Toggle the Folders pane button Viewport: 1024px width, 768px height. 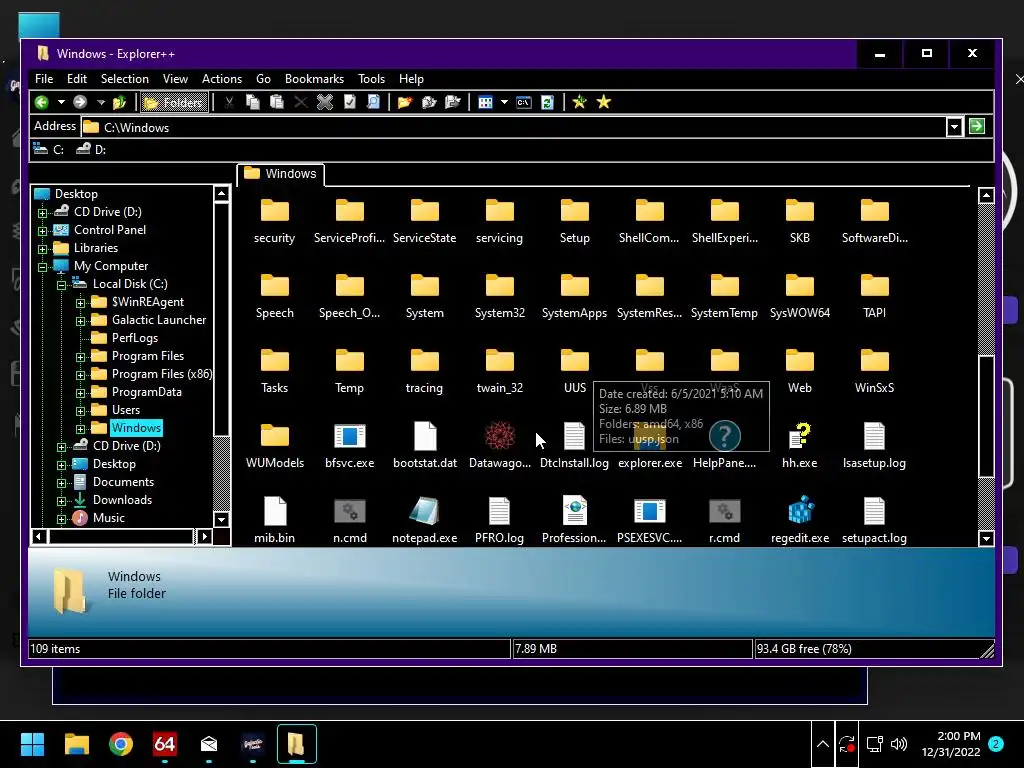pyautogui.click(x=174, y=103)
